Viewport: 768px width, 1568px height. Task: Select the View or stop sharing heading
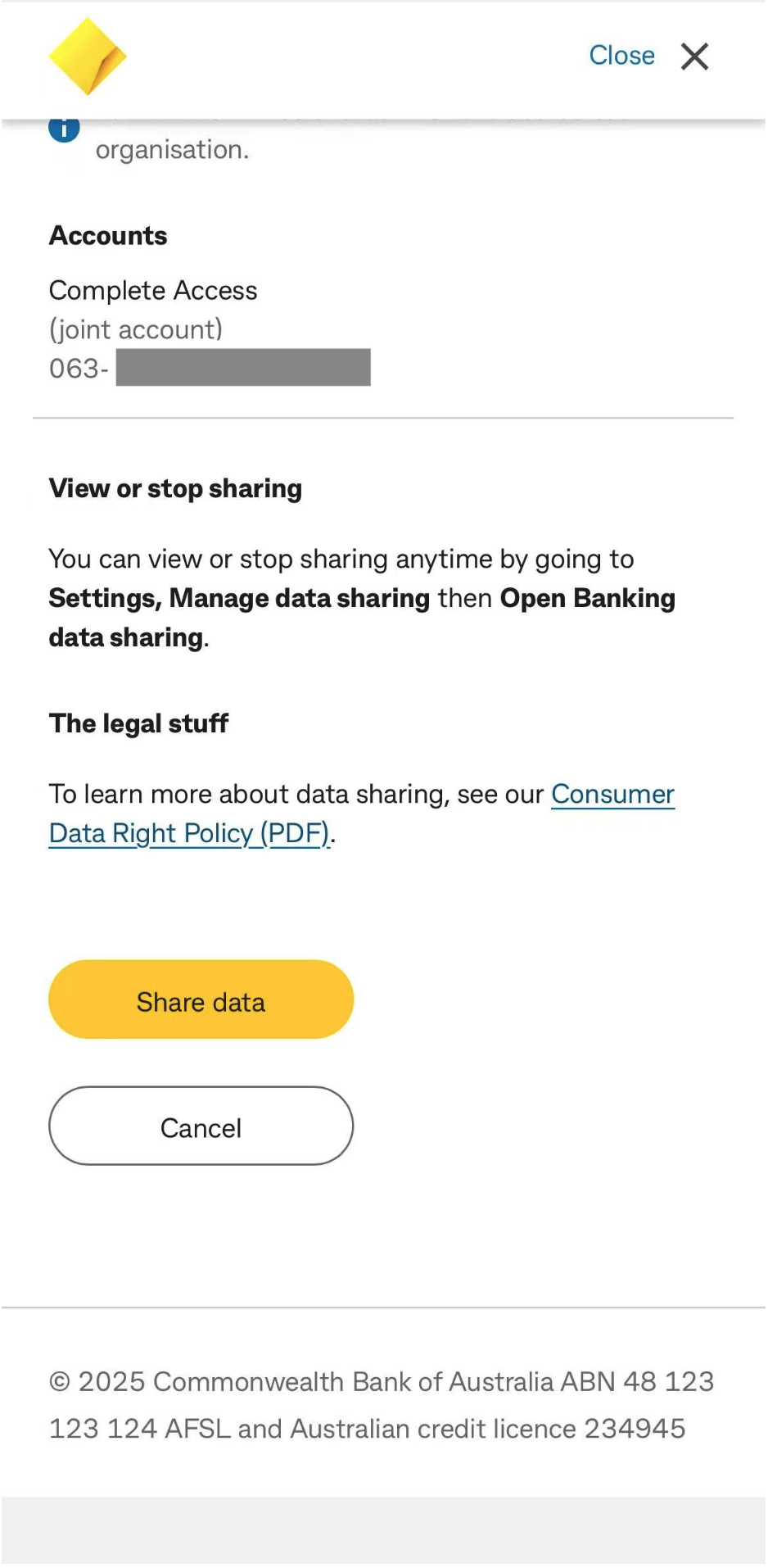pos(175,488)
